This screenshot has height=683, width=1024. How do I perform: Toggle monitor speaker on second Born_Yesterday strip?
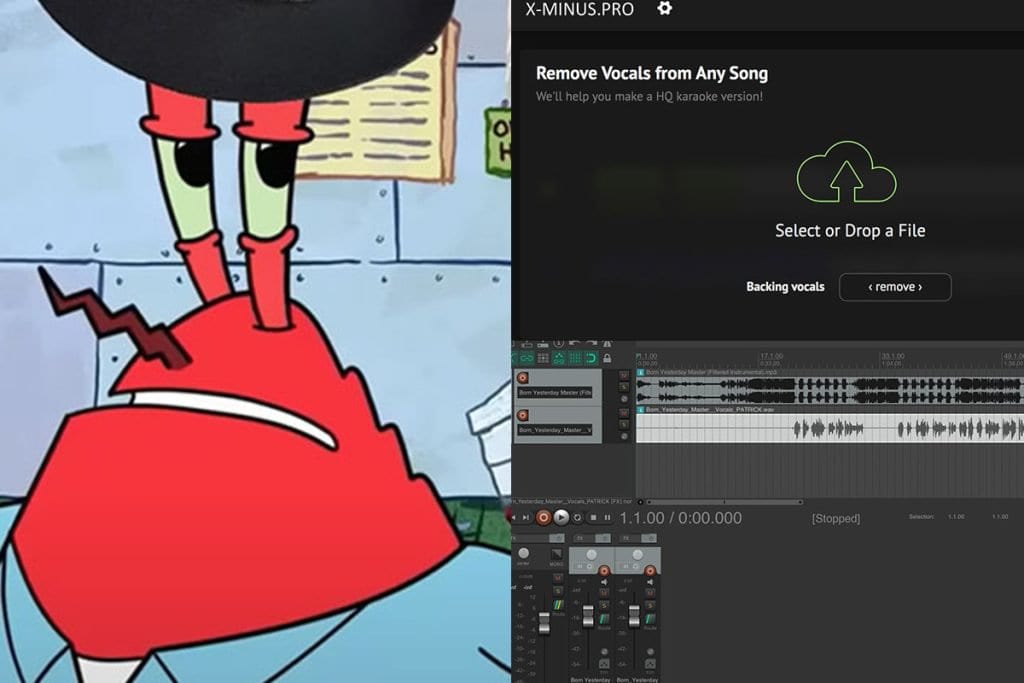650,582
